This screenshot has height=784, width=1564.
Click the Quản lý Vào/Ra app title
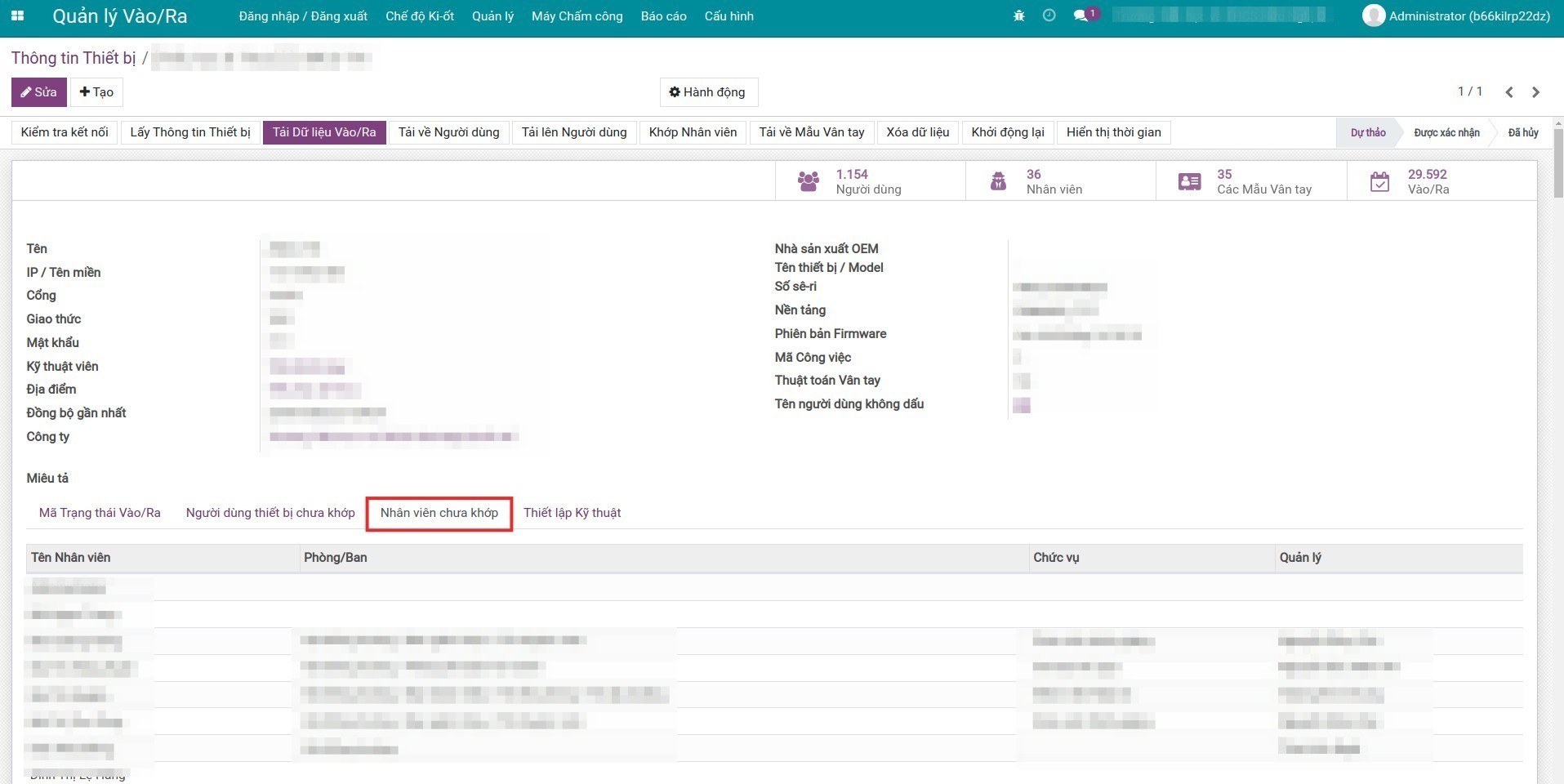tap(119, 16)
